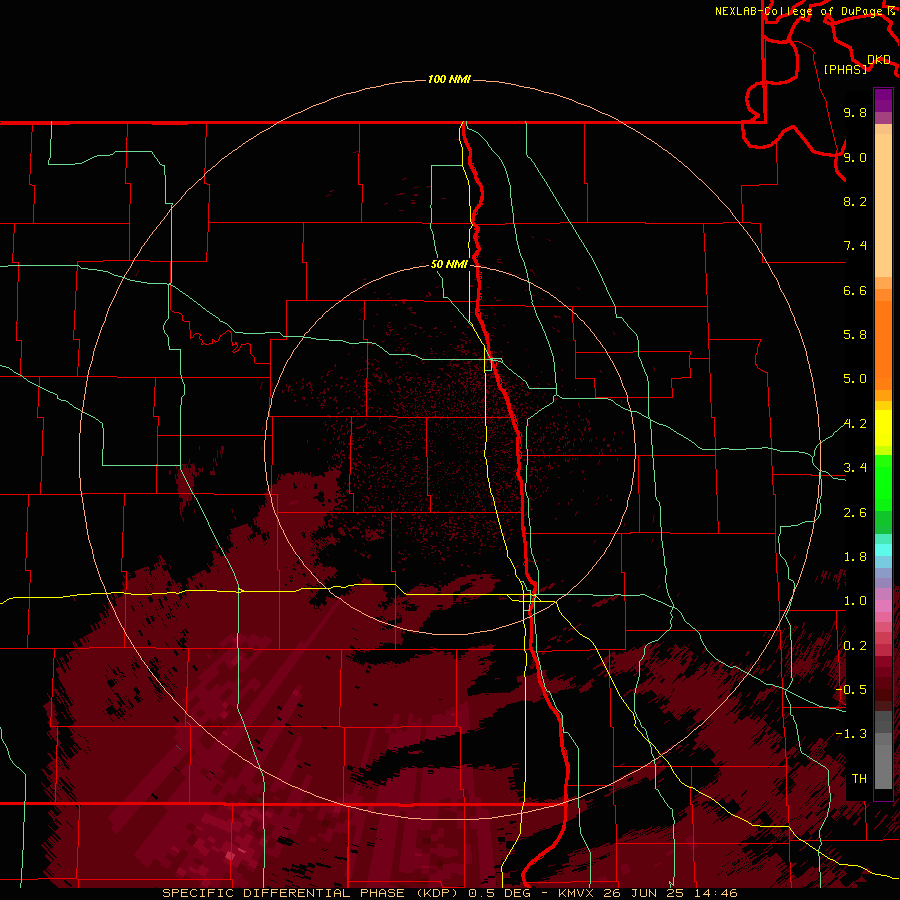Click the [PHAS] units label

845,69
